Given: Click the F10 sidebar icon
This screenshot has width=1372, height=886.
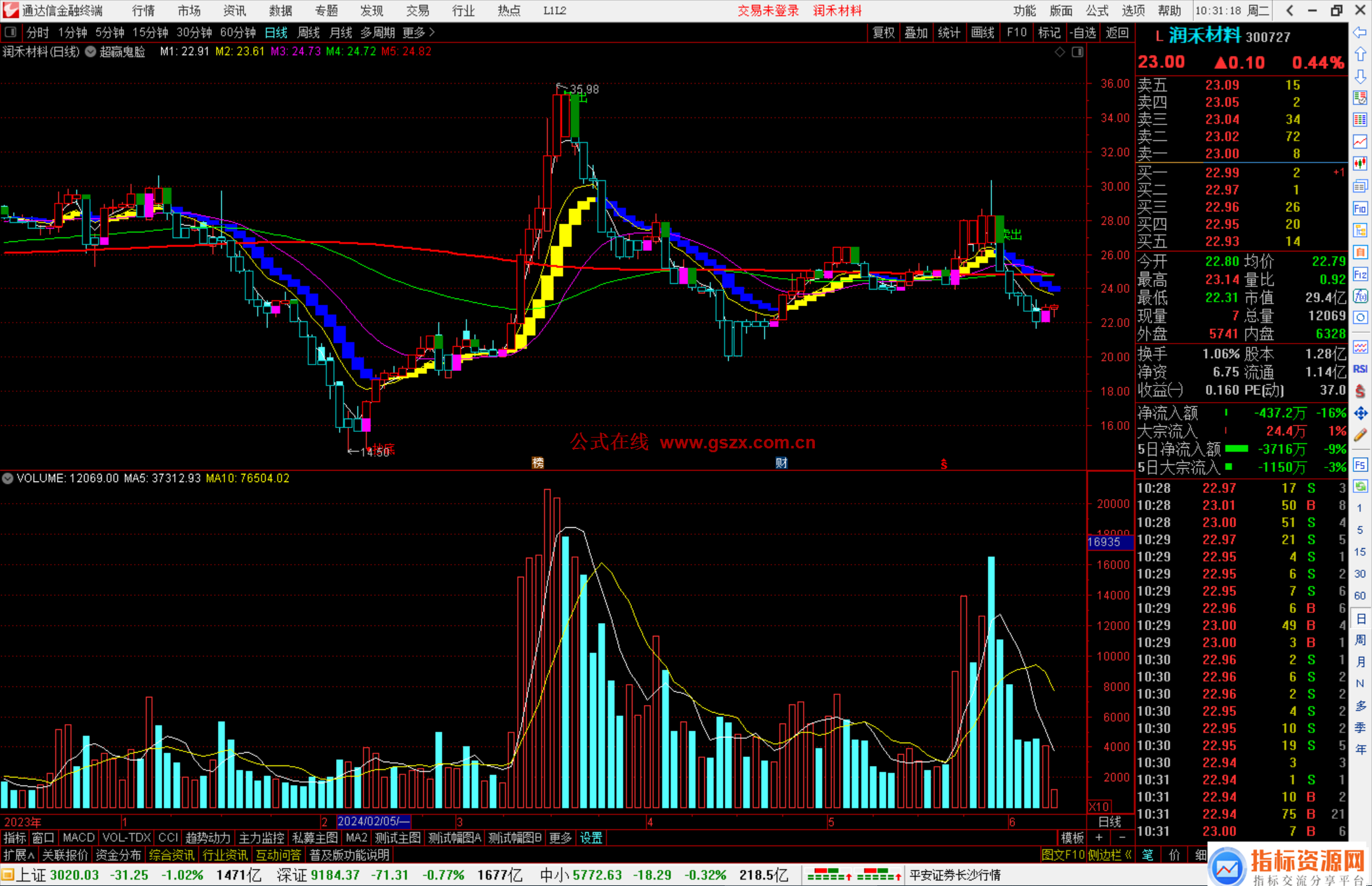Looking at the screenshot, I should [1360, 208].
